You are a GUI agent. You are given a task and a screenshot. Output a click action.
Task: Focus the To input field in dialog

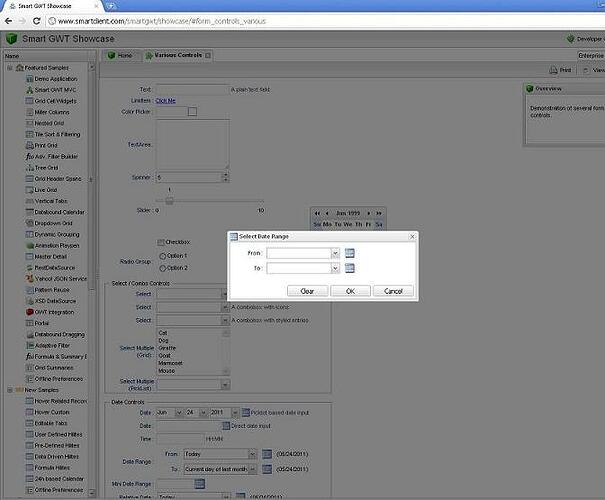[x=299, y=268]
